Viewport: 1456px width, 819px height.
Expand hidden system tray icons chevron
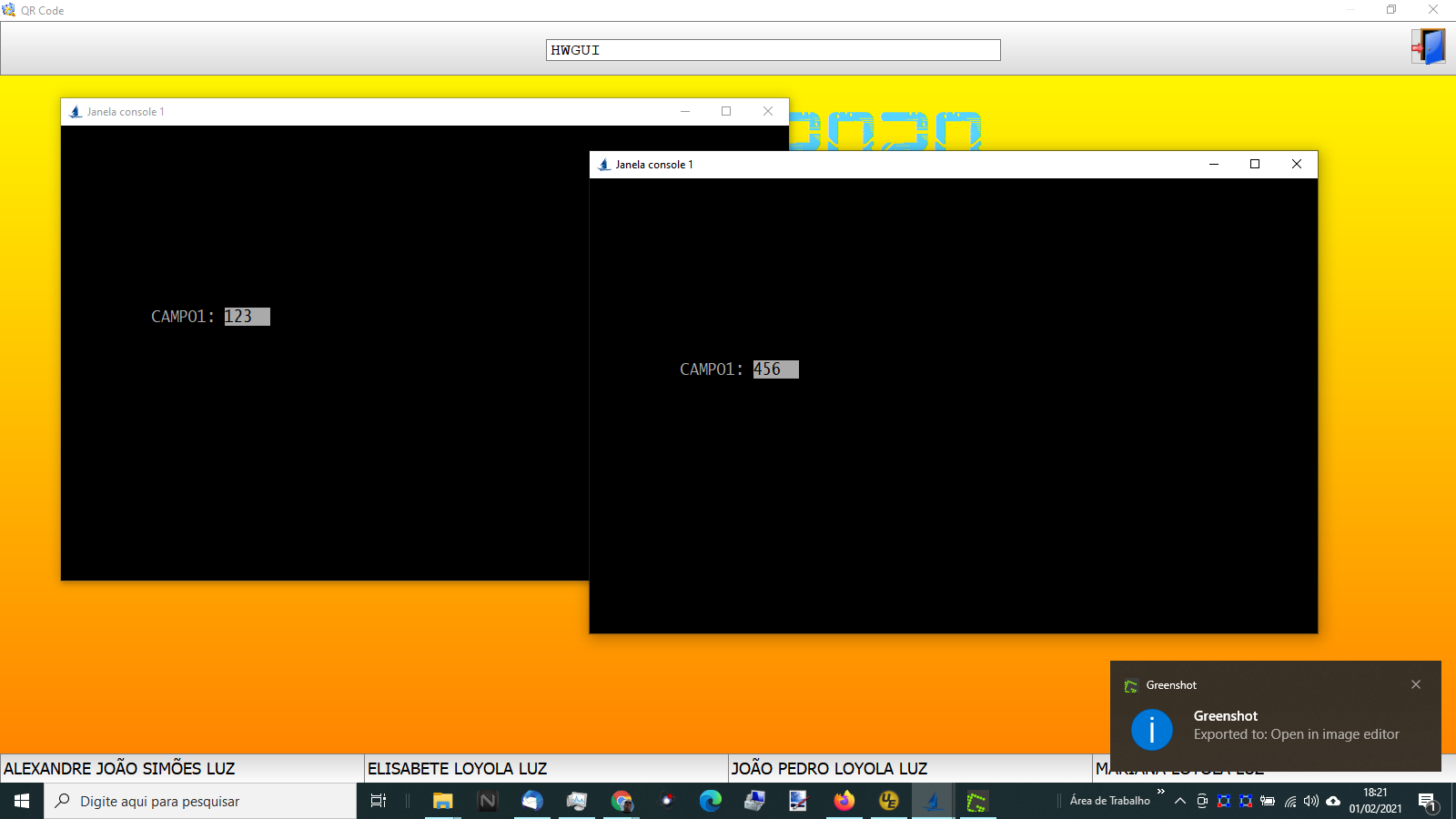click(x=1180, y=801)
